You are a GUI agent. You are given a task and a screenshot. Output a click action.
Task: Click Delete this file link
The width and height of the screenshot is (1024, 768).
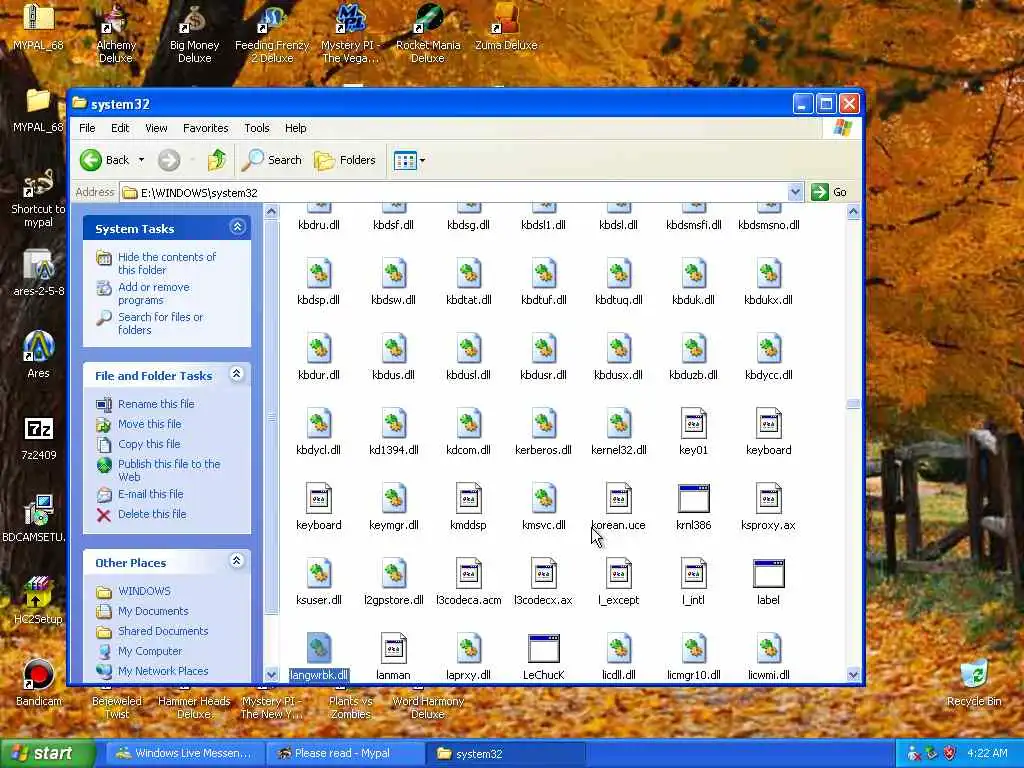click(x=152, y=514)
